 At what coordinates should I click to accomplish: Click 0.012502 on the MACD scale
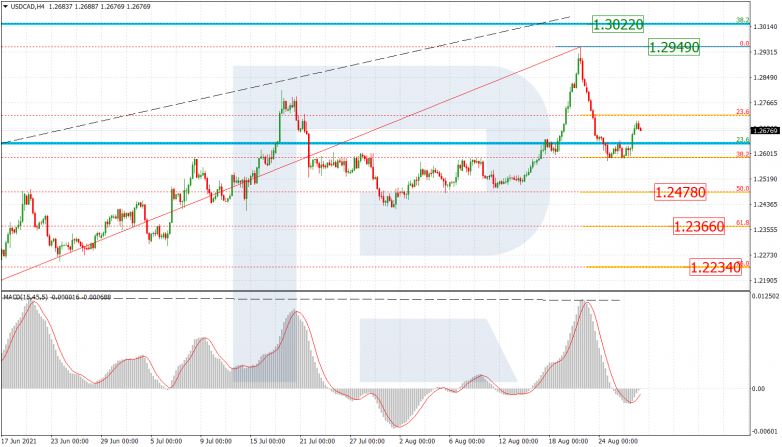tap(765, 296)
